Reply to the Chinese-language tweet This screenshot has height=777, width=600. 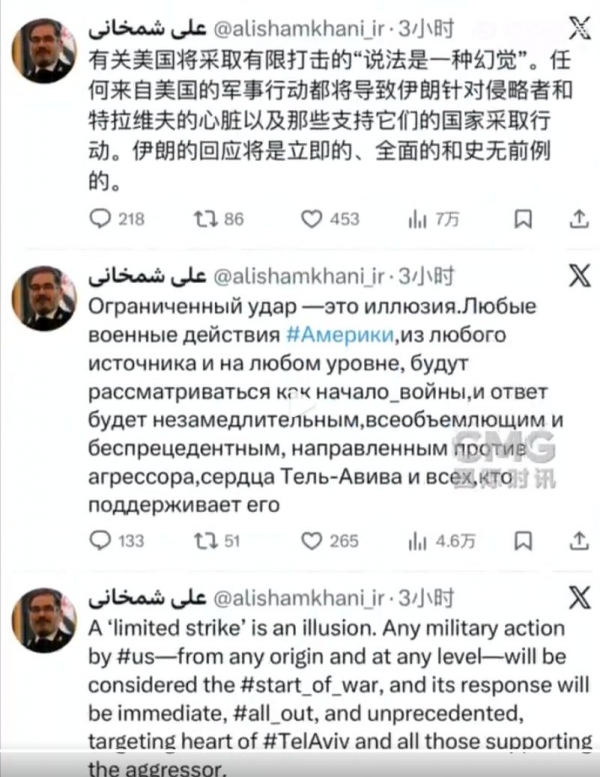[x=101, y=218]
